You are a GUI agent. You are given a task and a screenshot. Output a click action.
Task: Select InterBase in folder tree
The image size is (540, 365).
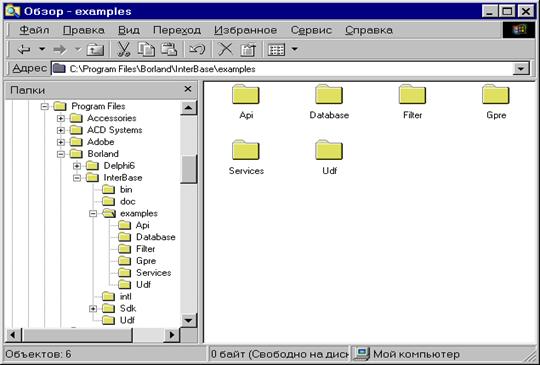tap(123, 178)
